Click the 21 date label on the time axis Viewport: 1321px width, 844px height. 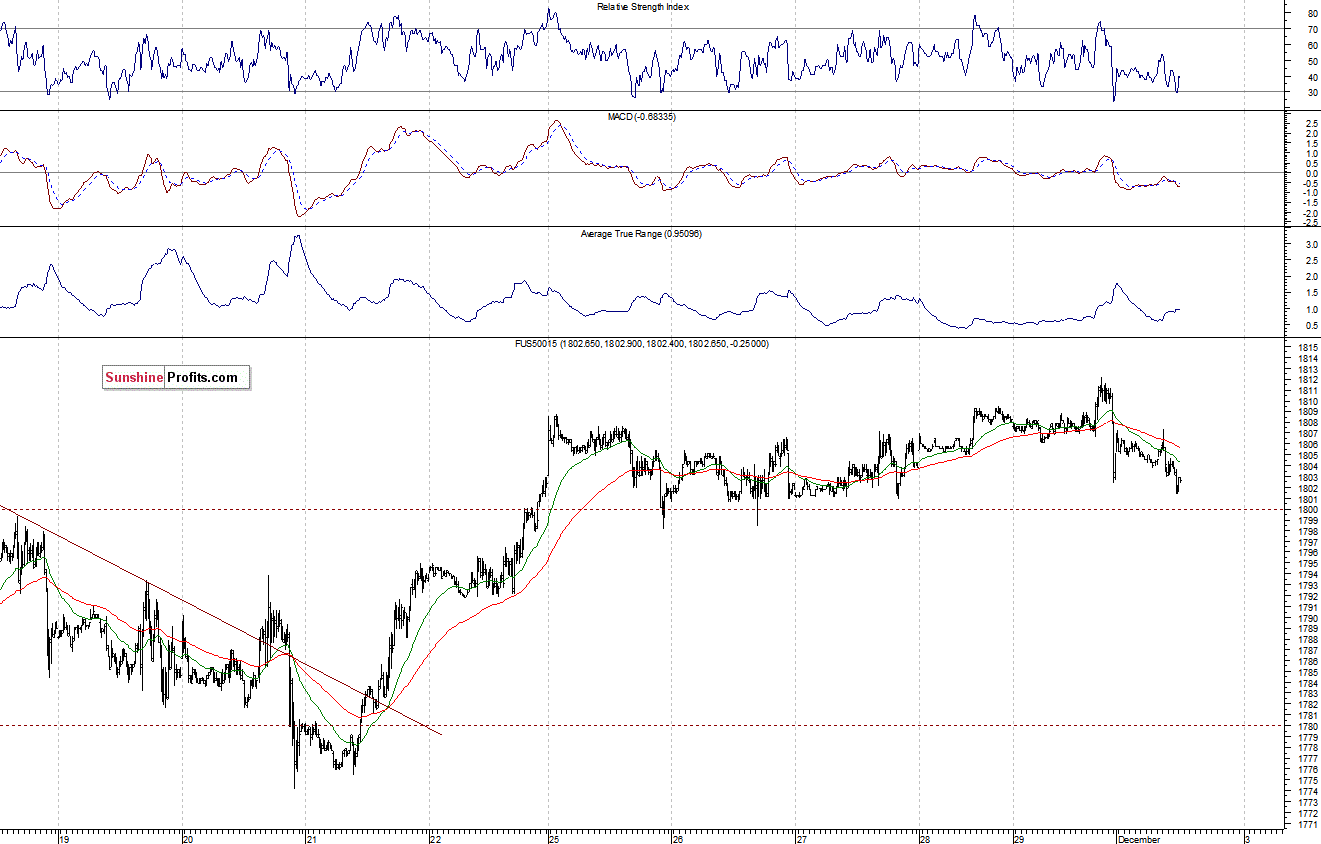tap(311, 838)
